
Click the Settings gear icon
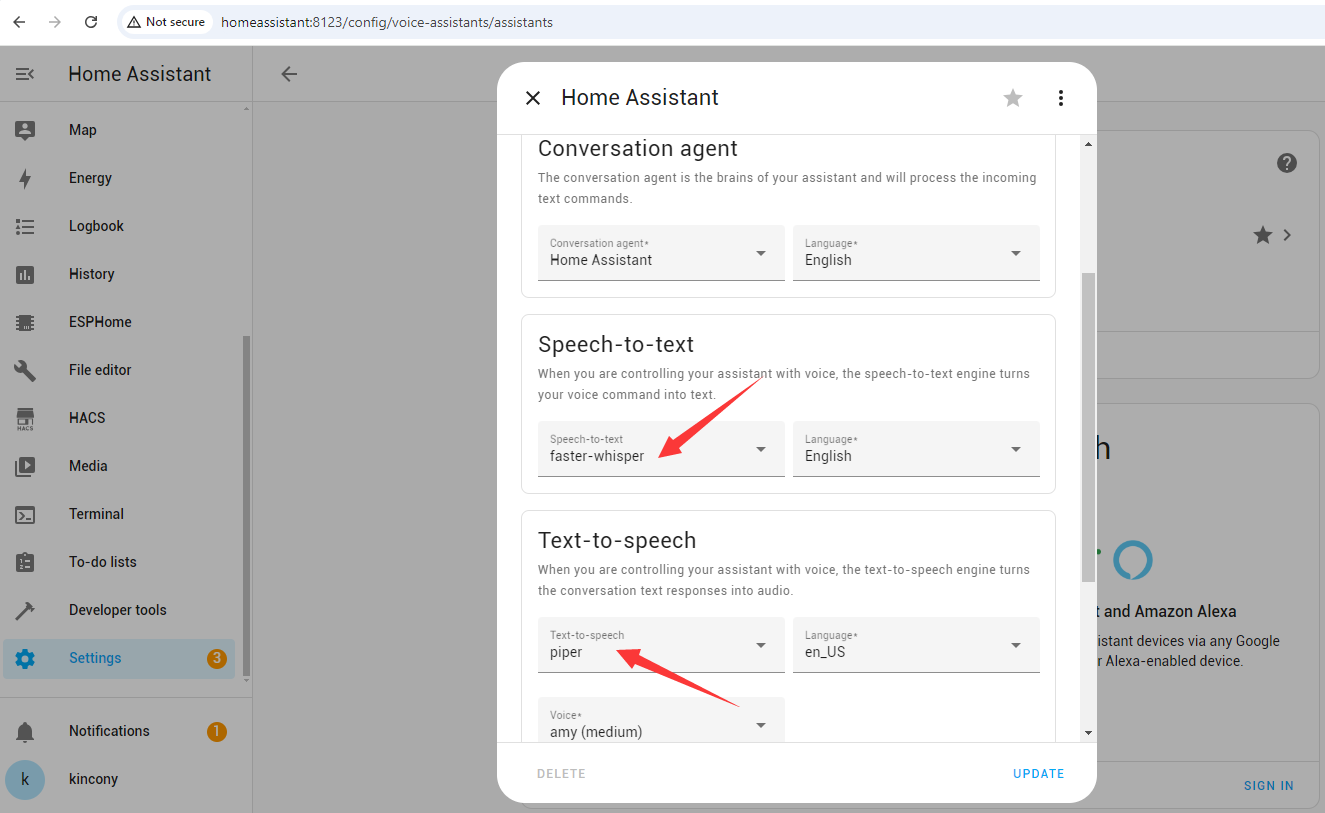coord(25,658)
